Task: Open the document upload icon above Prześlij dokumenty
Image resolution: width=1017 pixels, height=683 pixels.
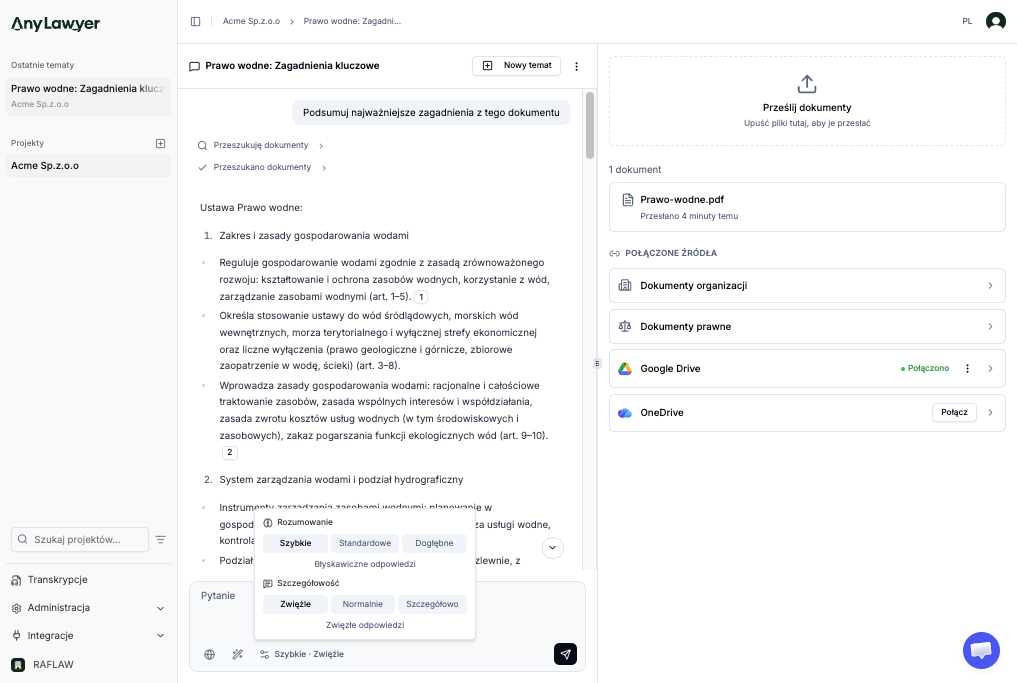Action: click(806, 84)
